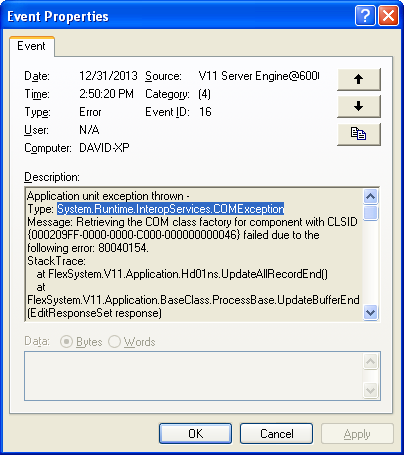Click the (EditResponseSet response) line
This screenshot has width=404, height=455.
click(x=94, y=313)
